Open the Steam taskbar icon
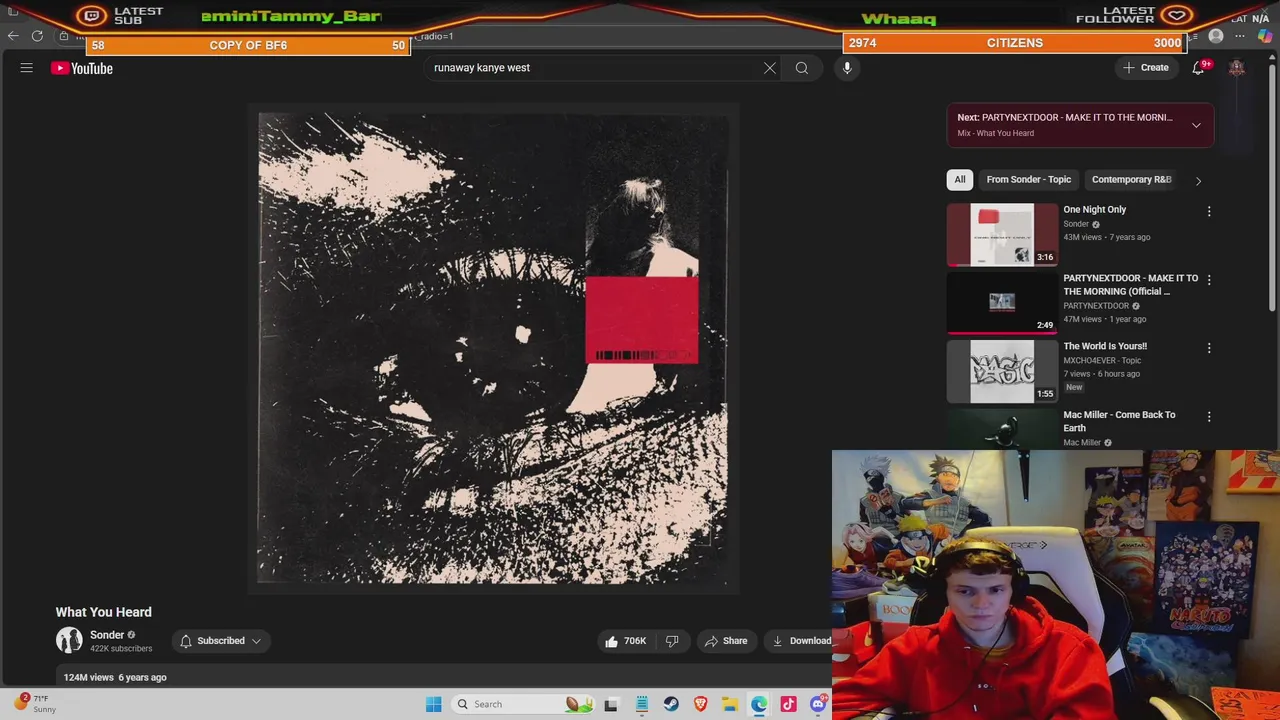This screenshot has height=720, width=1280. tap(671, 704)
